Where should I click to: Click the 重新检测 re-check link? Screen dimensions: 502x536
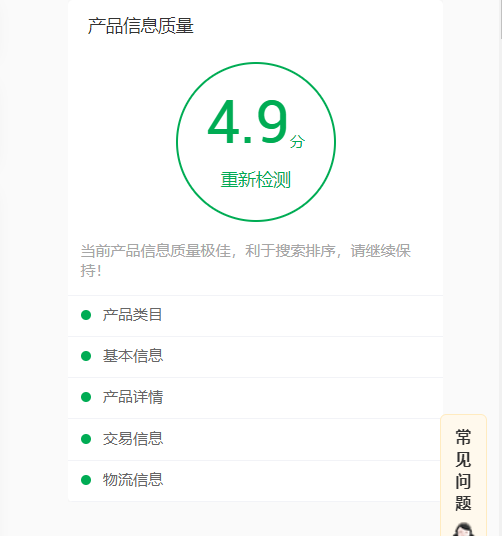(256, 180)
